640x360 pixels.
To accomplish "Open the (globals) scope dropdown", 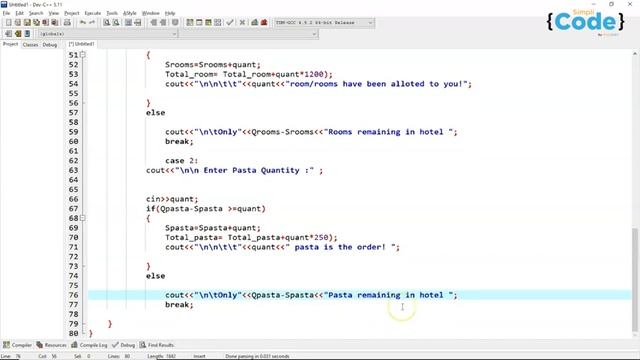I will tap(108, 34).
